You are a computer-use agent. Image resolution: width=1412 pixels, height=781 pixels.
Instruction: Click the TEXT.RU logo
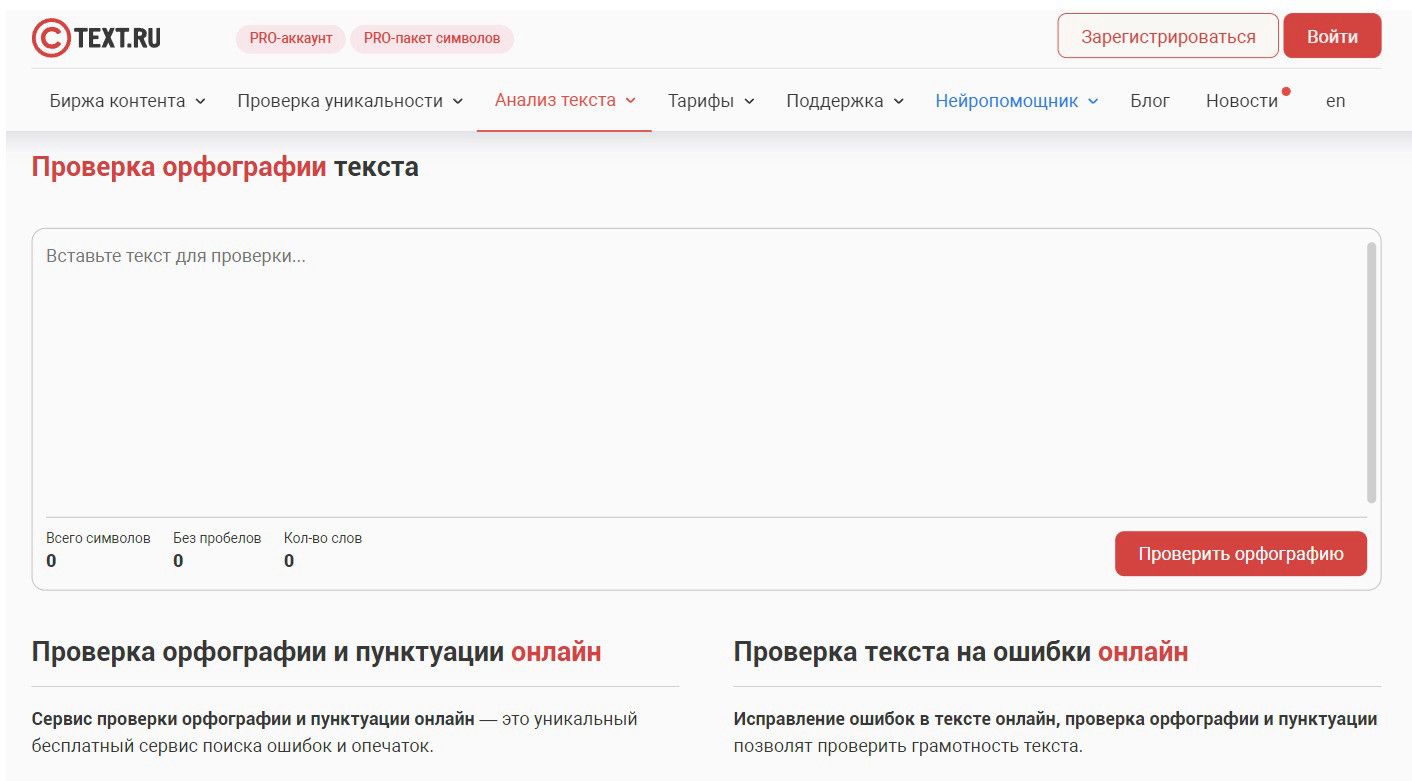pyautogui.click(x=96, y=38)
